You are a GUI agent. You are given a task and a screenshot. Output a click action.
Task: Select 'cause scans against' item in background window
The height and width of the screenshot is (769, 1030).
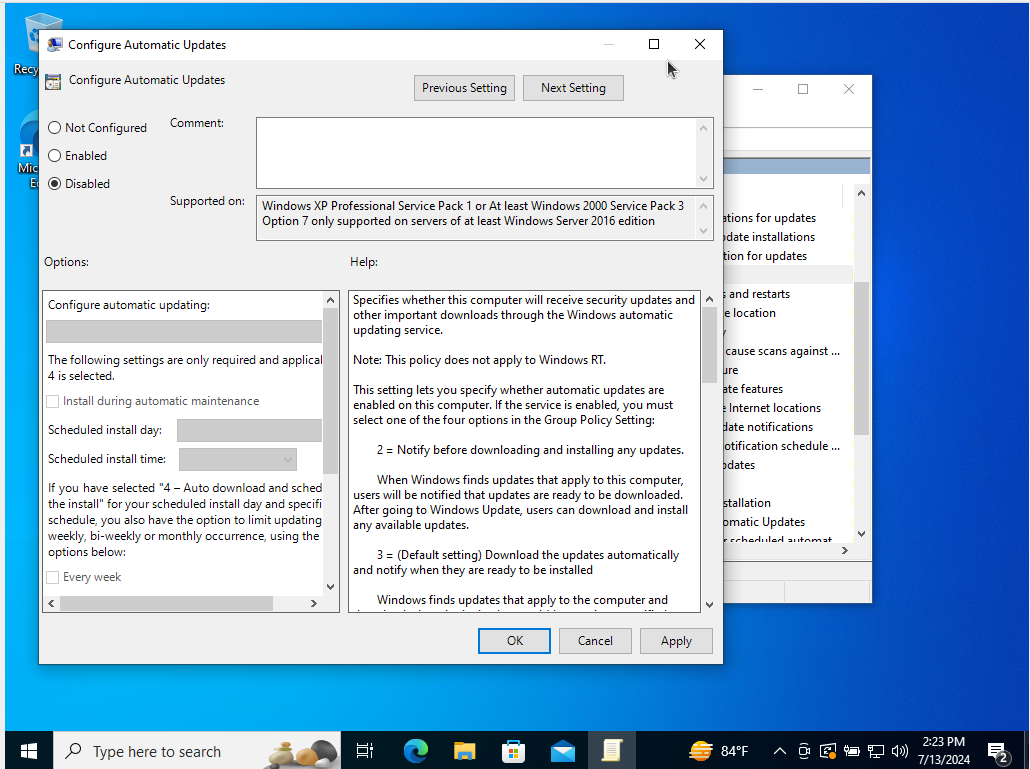click(782, 351)
